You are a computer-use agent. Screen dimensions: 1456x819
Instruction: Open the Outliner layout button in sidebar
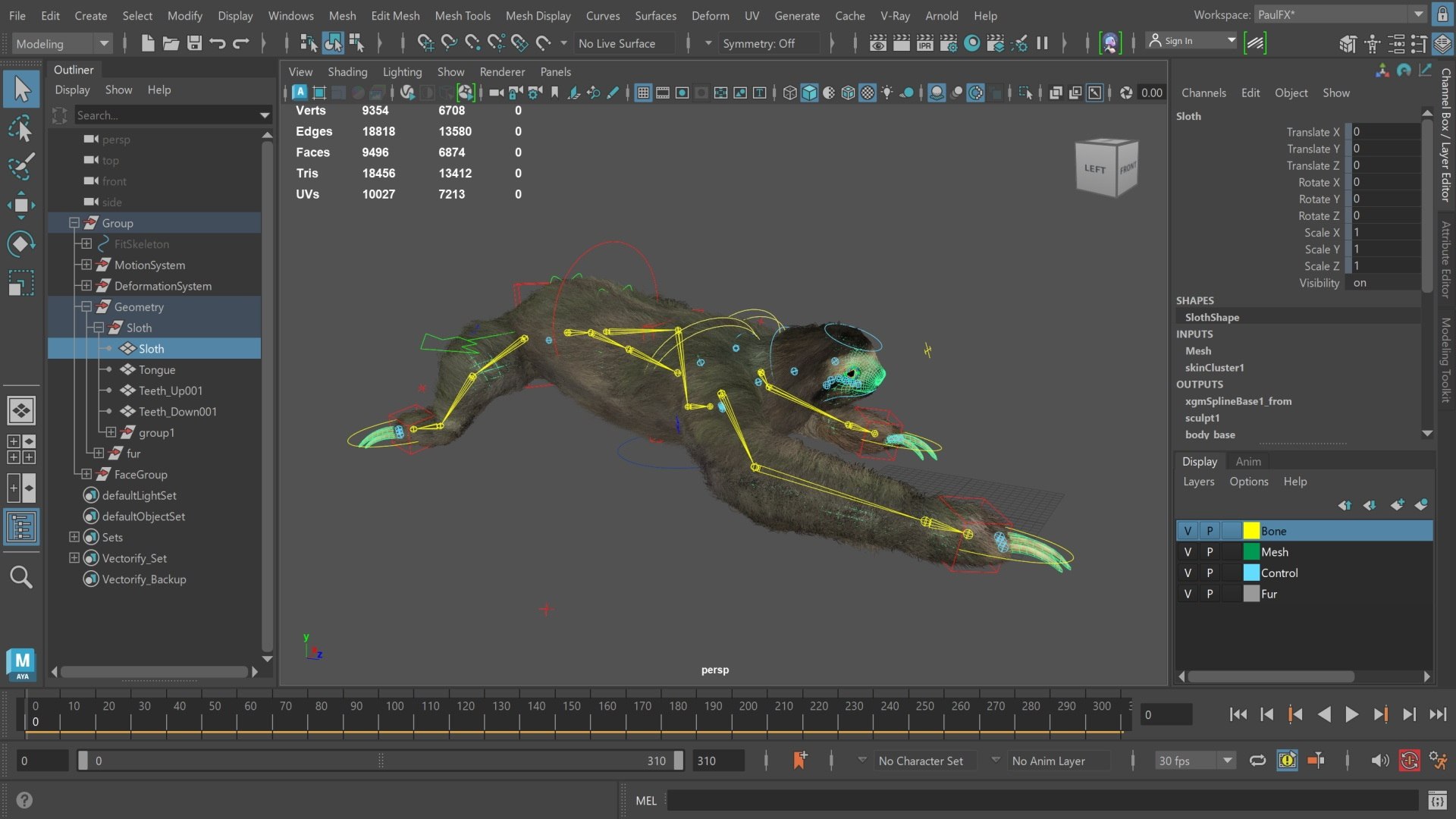point(21,526)
